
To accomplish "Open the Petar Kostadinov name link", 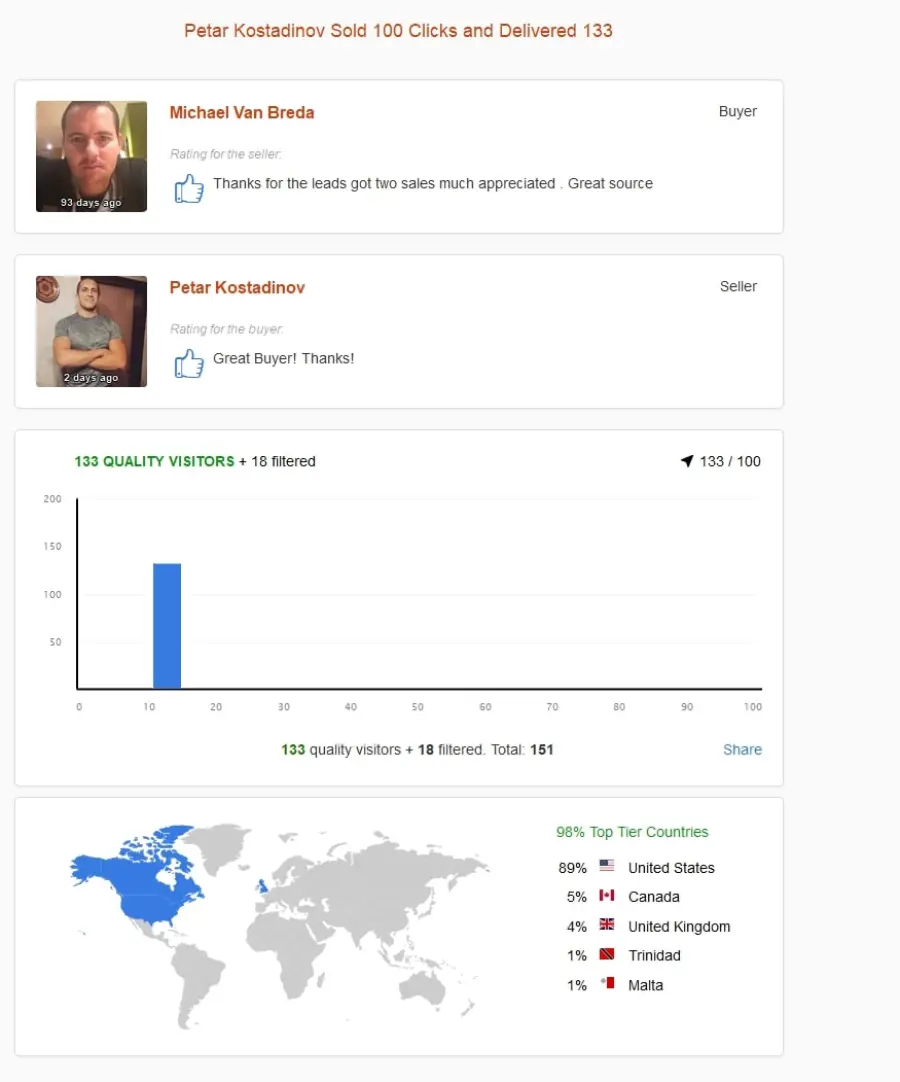I will [237, 288].
